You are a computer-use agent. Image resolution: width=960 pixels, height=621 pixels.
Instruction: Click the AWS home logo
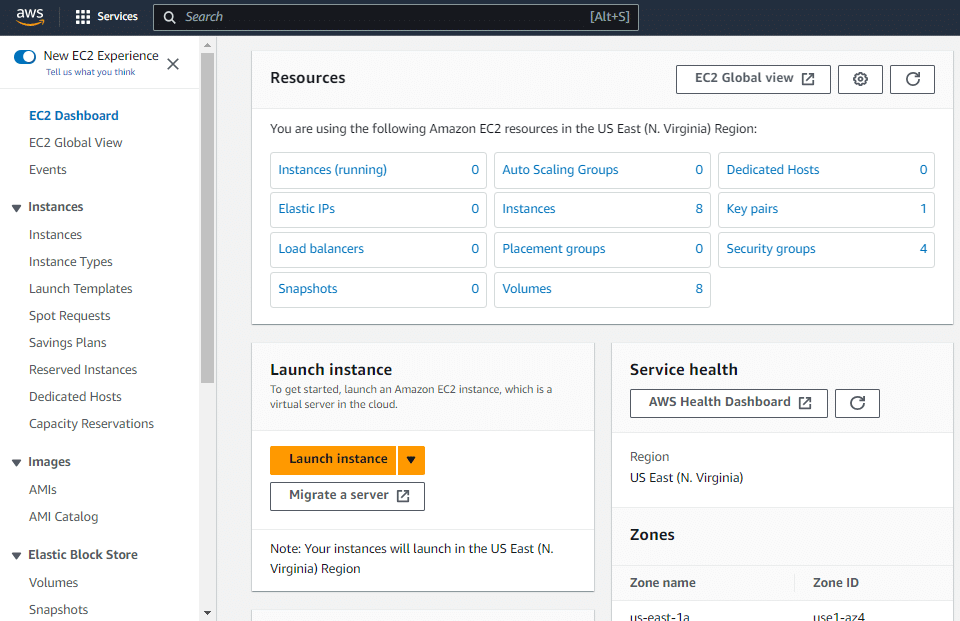(x=29, y=16)
